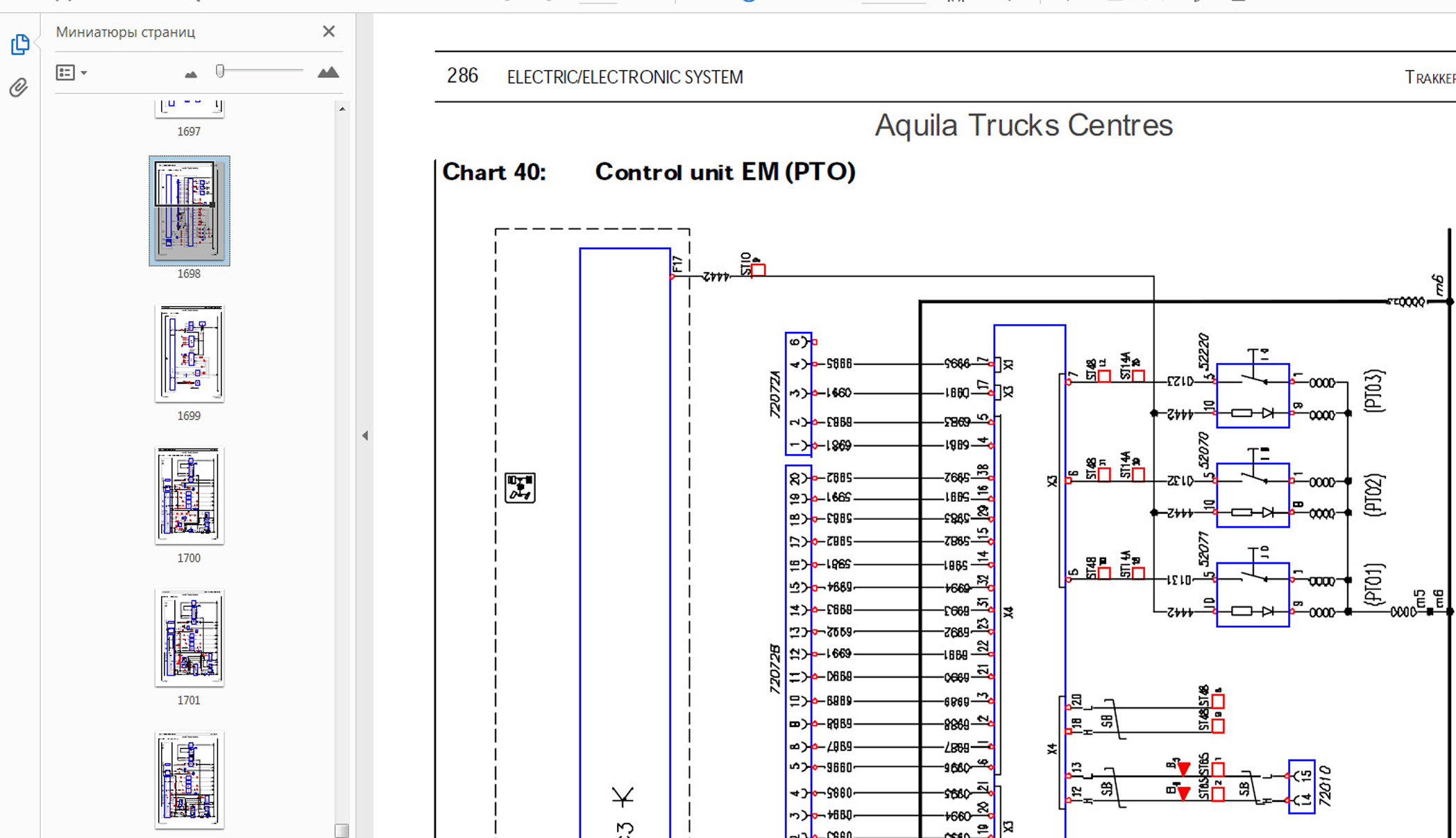Viewport: 1456px width, 838px height.
Task: Click the reduce thumbnail size icon
Action: point(191,74)
